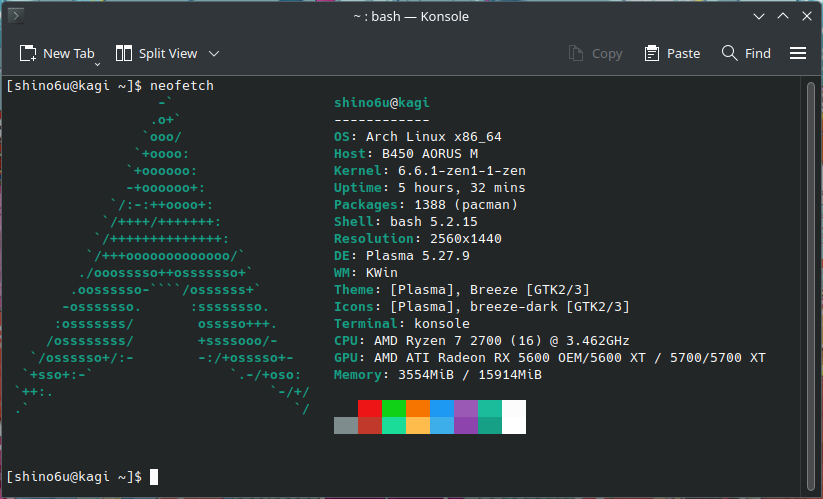Click the bright green color block
Screen dimensions: 823x499
click(394, 408)
